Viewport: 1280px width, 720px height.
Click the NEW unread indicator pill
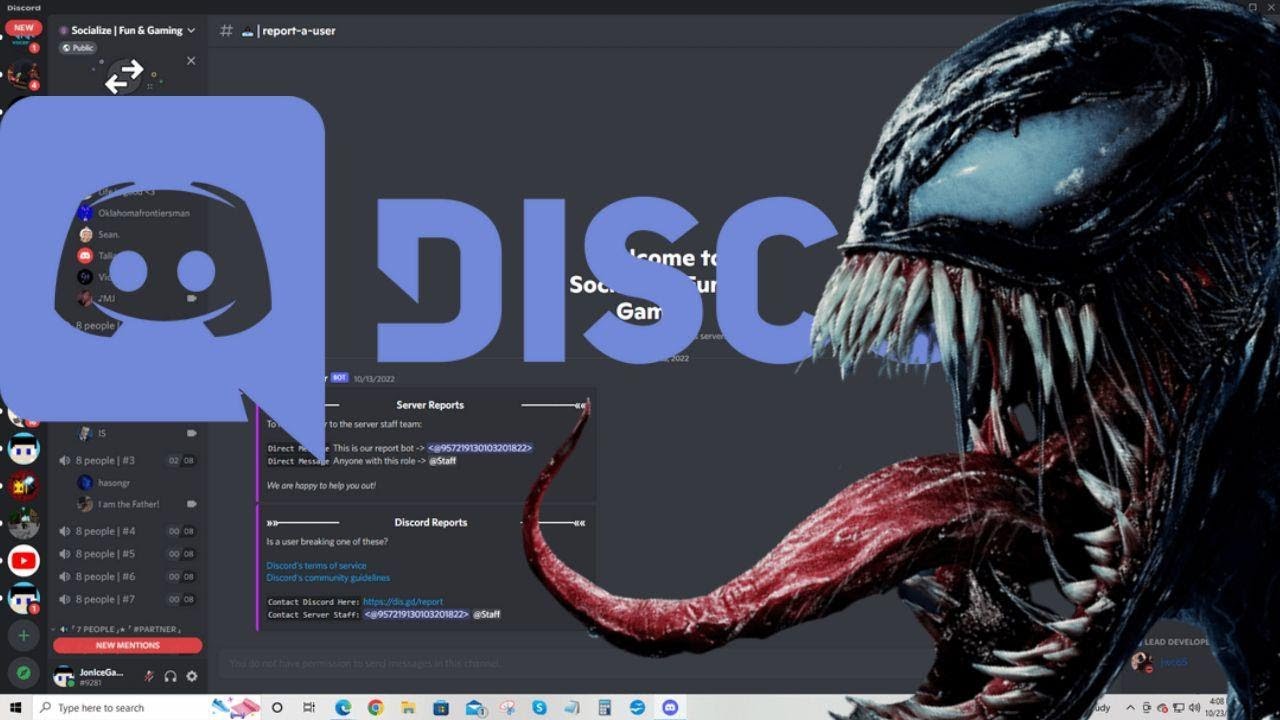coord(23,28)
